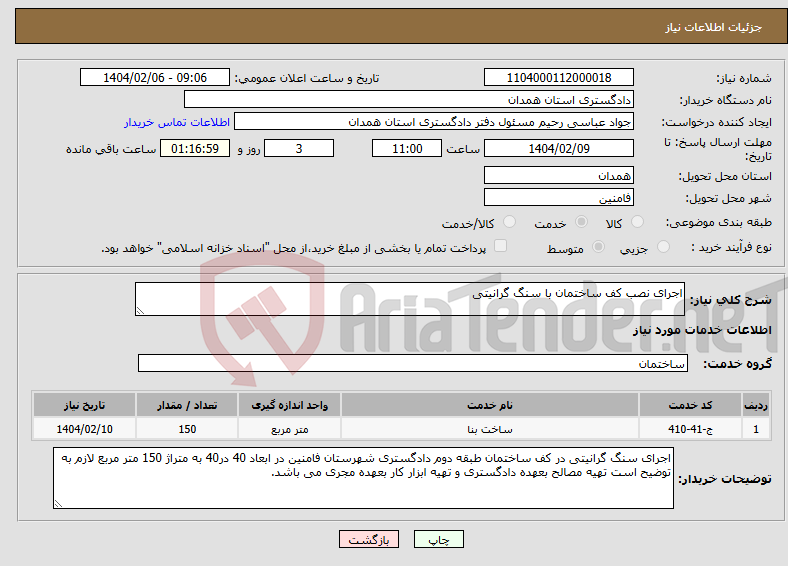This screenshot has height=566, width=788.
Task: Click the بازگشت back button
Action: tap(369, 539)
